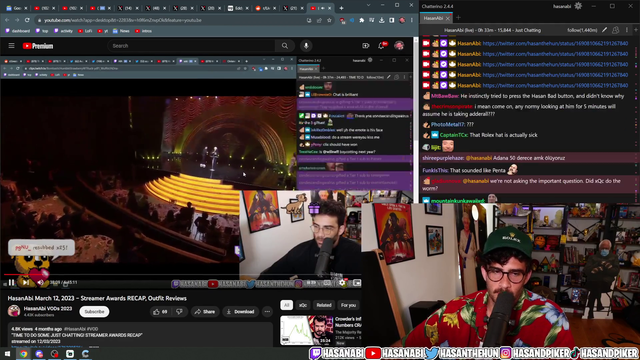640x360 pixels.
Task: Select the Related filter chip
Action: tap(324, 305)
